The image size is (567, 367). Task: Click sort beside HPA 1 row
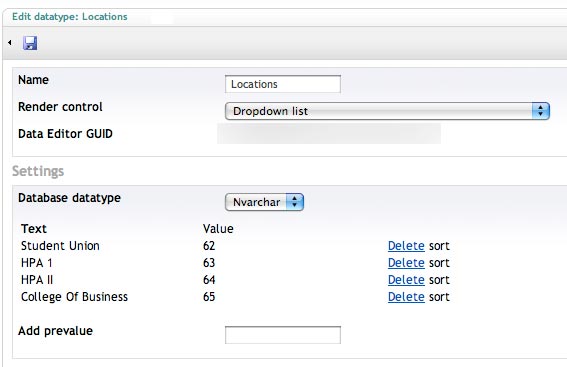pyautogui.click(x=439, y=263)
